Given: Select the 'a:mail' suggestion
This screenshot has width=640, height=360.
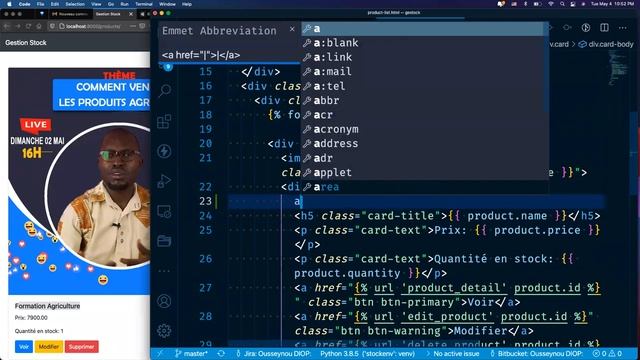Looking at the screenshot, I should point(423,71).
